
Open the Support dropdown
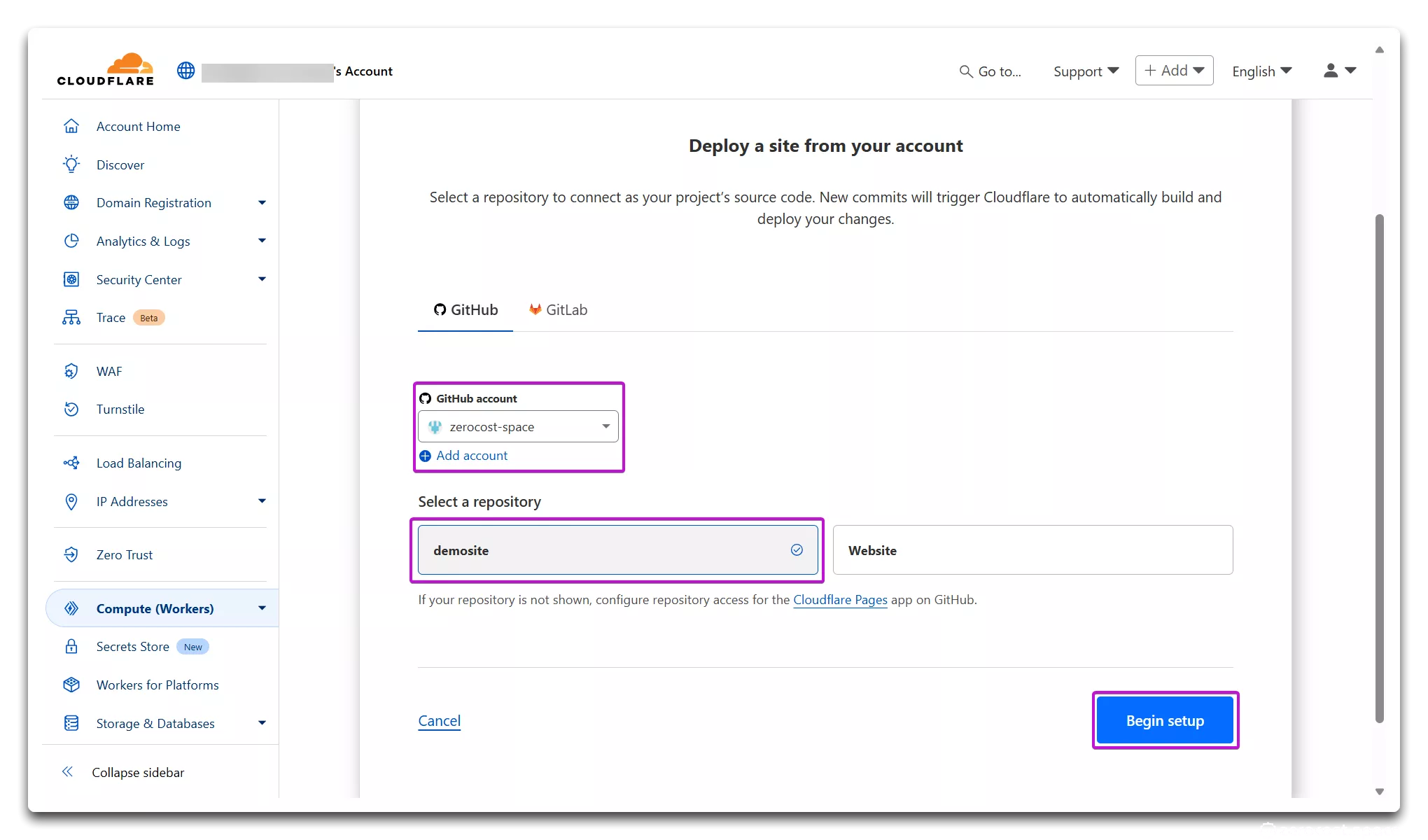[x=1086, y=71]
